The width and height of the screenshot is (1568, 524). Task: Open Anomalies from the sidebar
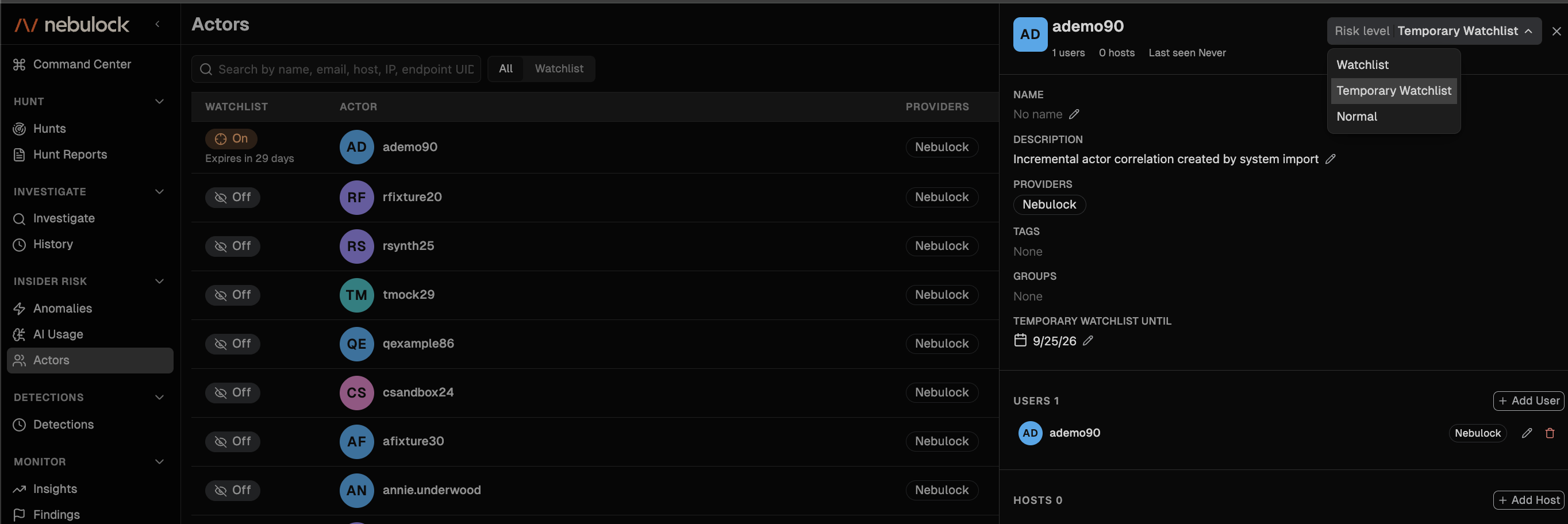pos(63,309)
